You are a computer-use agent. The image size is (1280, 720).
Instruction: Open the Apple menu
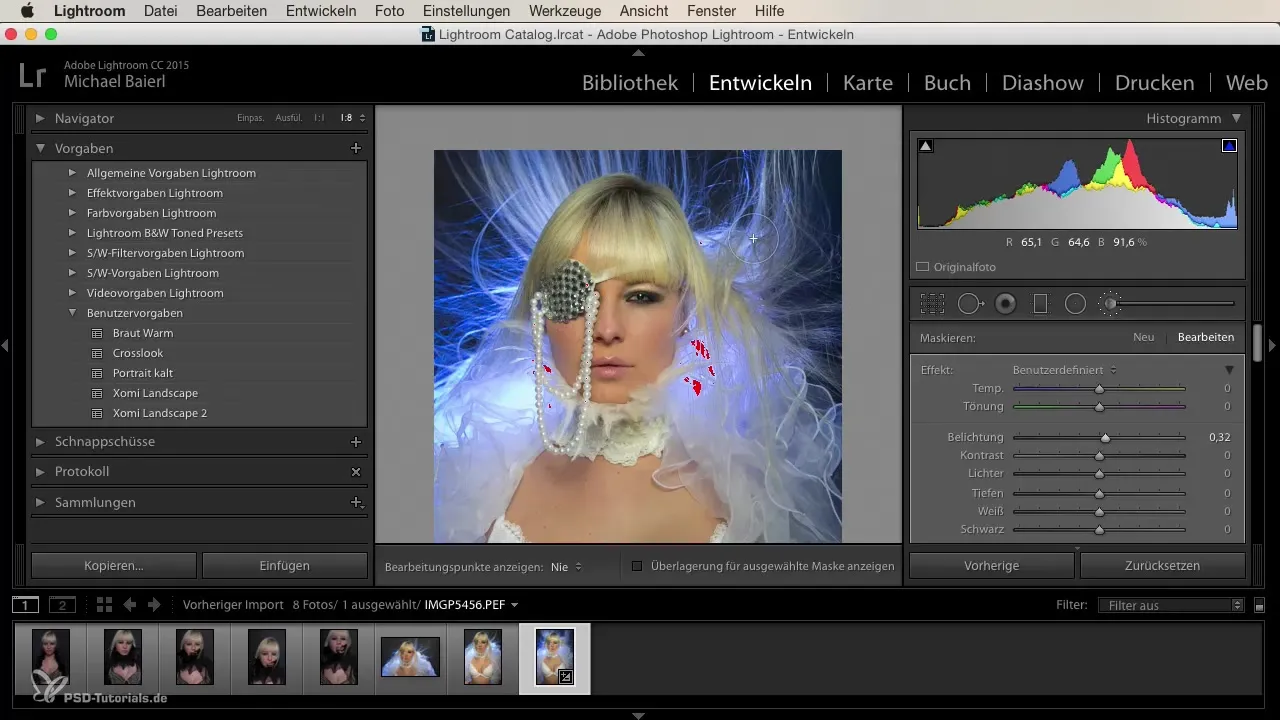click(x=26, y=11)
